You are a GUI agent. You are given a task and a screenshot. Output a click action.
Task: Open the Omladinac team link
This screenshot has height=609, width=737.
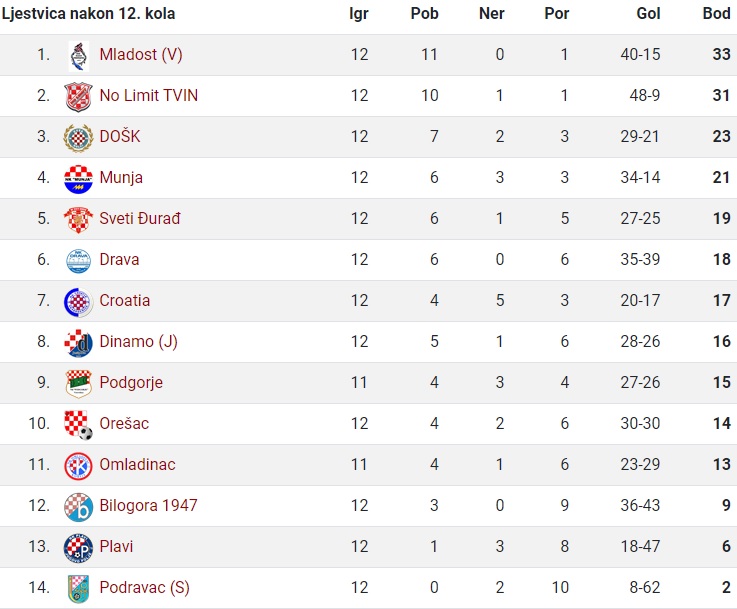(137, 464)
